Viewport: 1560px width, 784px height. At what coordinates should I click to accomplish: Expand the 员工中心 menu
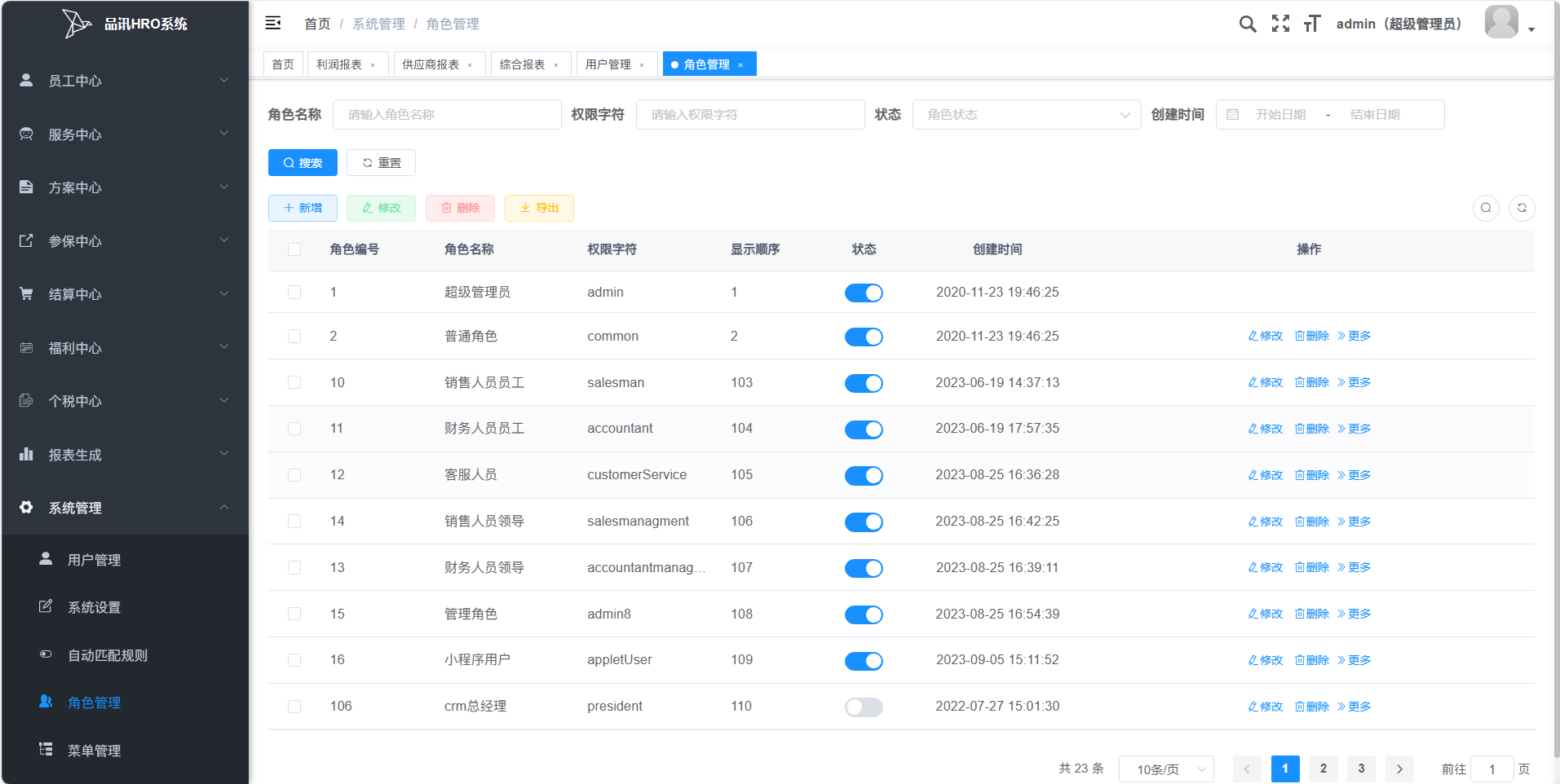(x=126, y=81)
